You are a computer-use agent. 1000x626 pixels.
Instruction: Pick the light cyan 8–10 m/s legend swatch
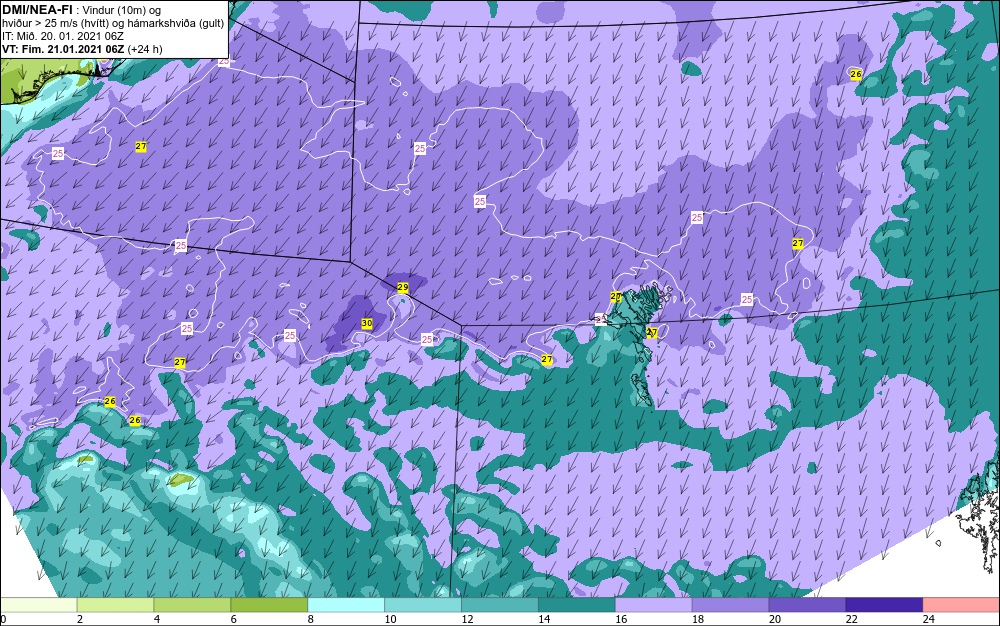[x=346, y=605]
